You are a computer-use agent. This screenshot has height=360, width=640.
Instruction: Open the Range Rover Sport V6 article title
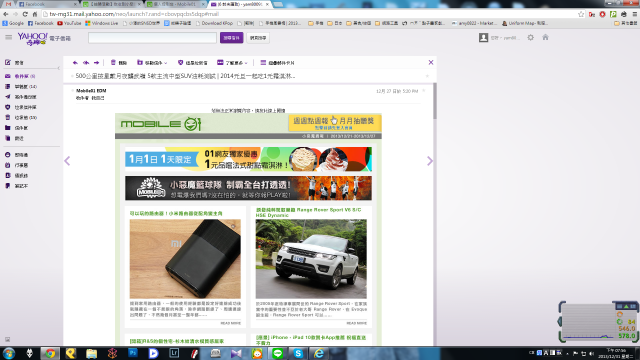[308, 212]
